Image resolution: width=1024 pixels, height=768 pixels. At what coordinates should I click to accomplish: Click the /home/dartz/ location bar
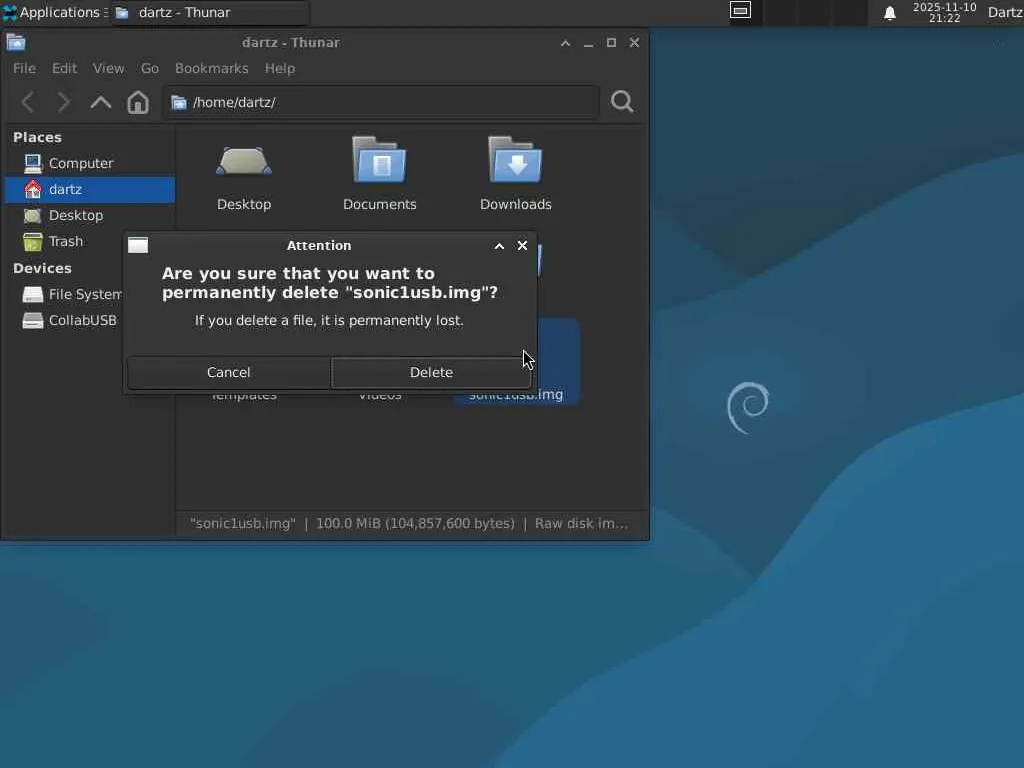(x=381, y=103)
